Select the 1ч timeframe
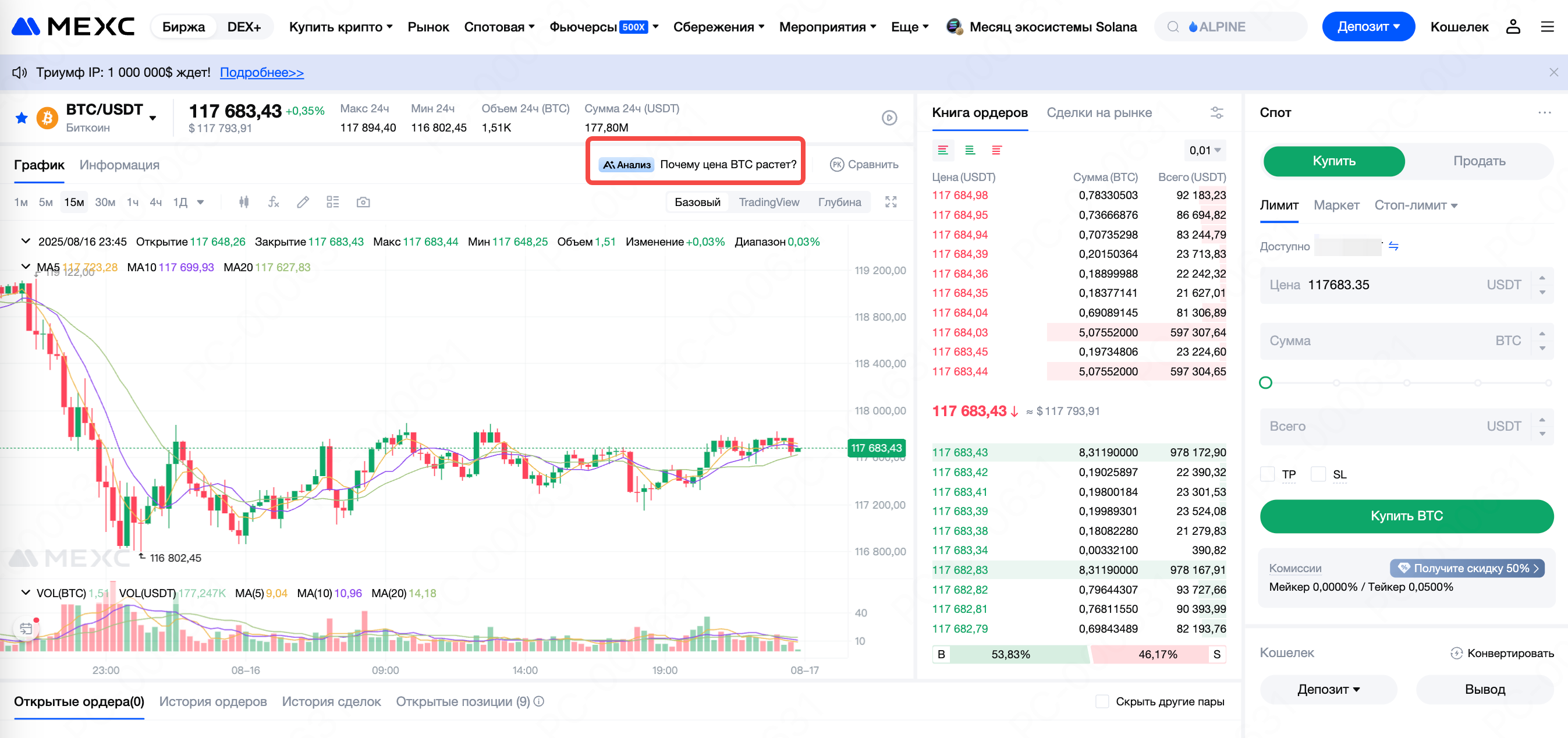 click(132, 202)
